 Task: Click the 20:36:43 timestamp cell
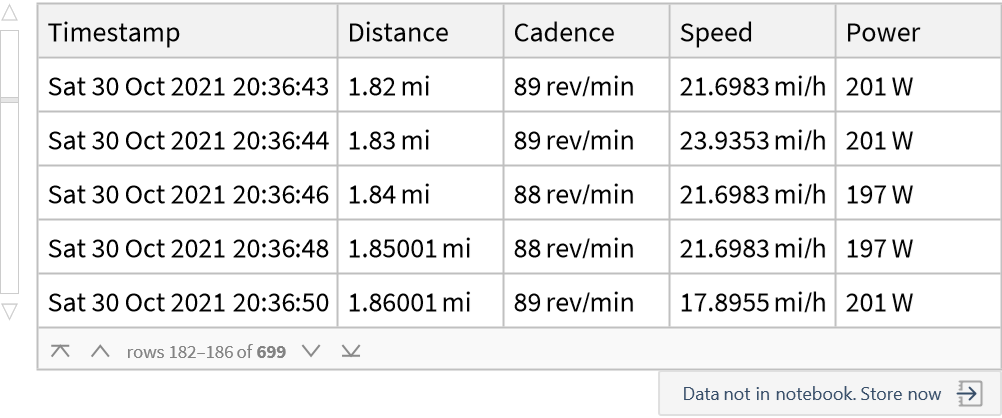coord(188,87)
